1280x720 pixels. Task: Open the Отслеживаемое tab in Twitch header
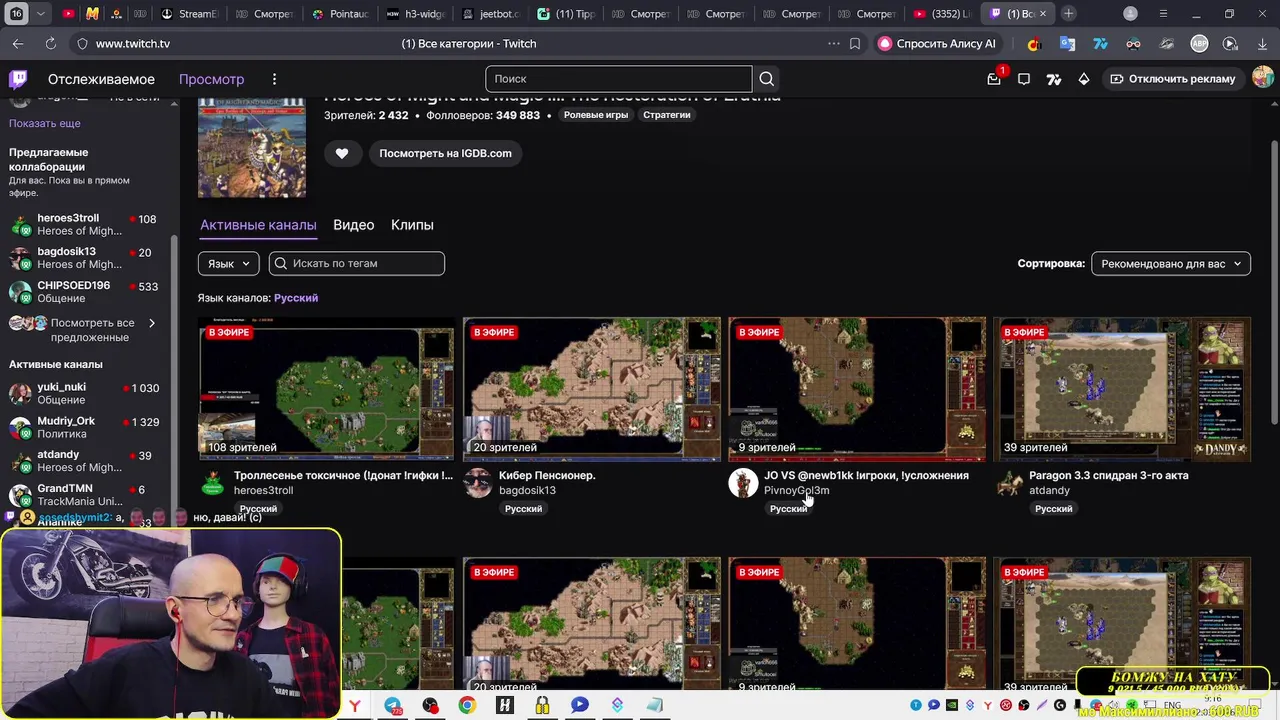click(101, 79)
